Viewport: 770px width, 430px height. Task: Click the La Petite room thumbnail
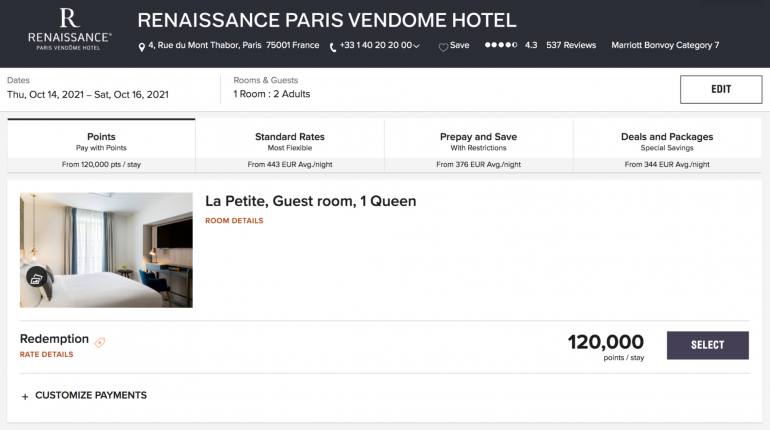(x=106, y=250)
